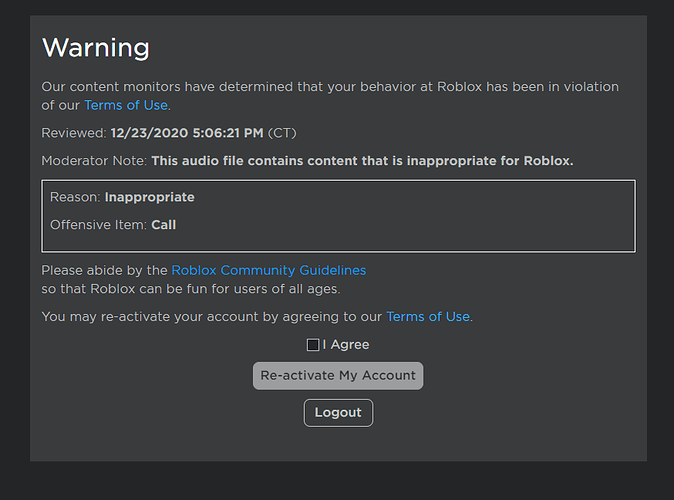Click the Logout button
The width and height of the screenshot is (674, 500).
[338, 413]
